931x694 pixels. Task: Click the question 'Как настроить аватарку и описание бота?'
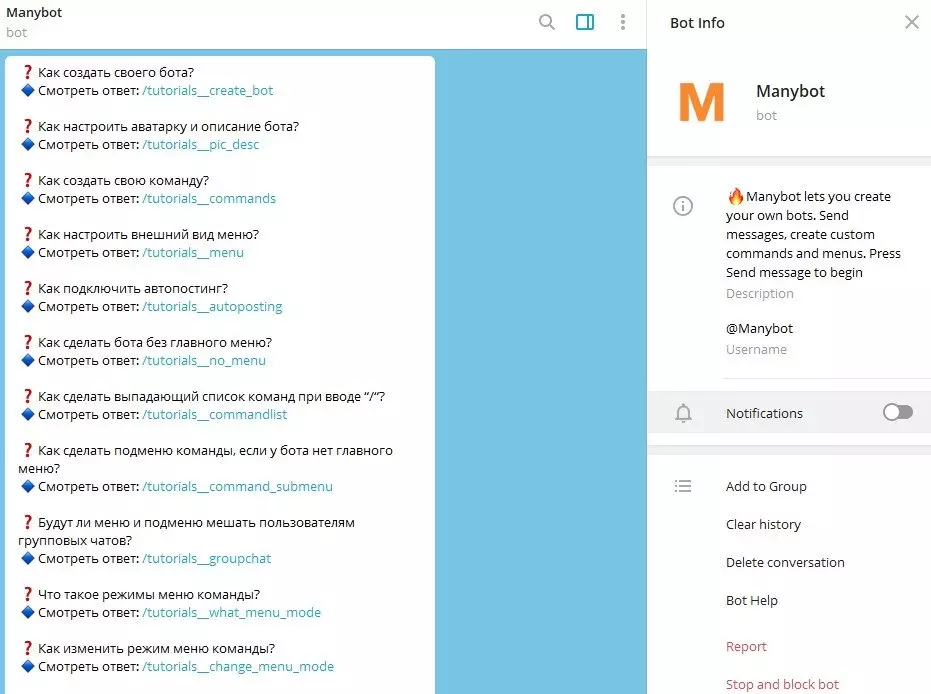[x=169, y=126]
